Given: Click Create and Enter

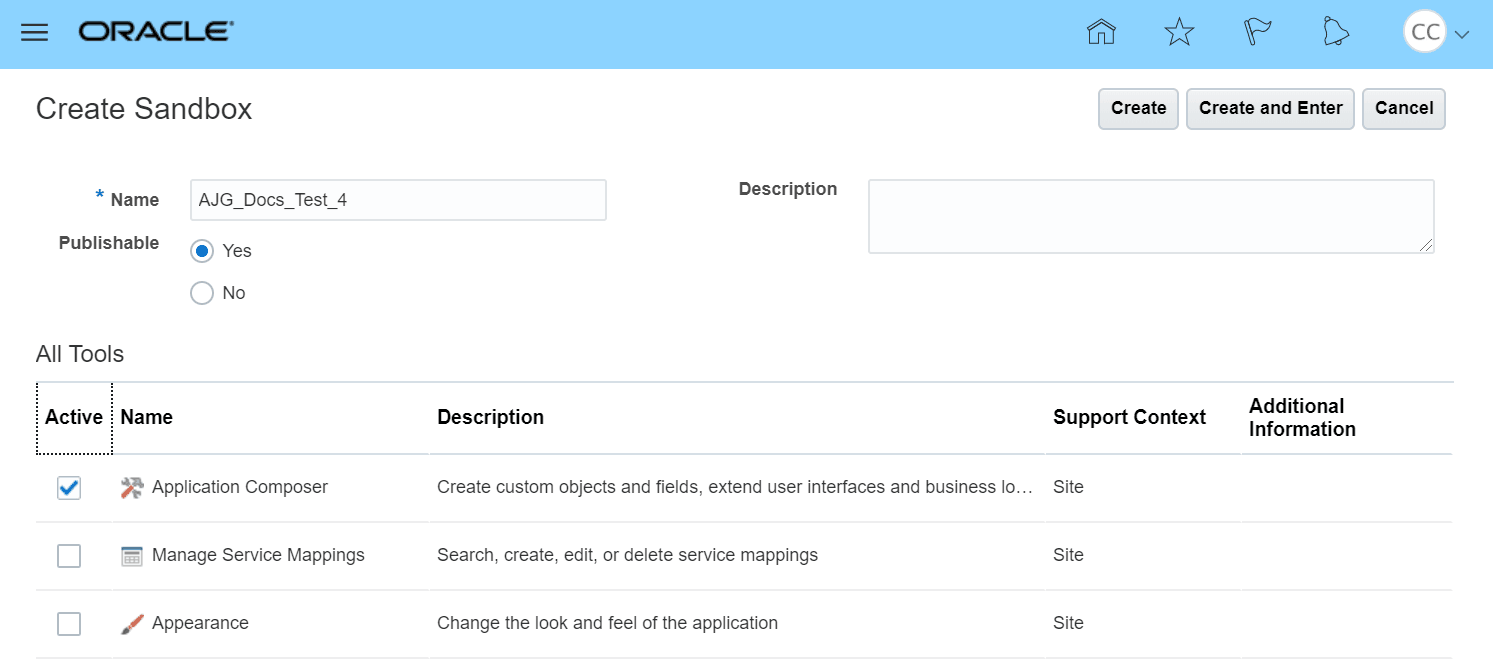Looking at the screenshot, I should pyautogui.click(x=1270, y=108).
